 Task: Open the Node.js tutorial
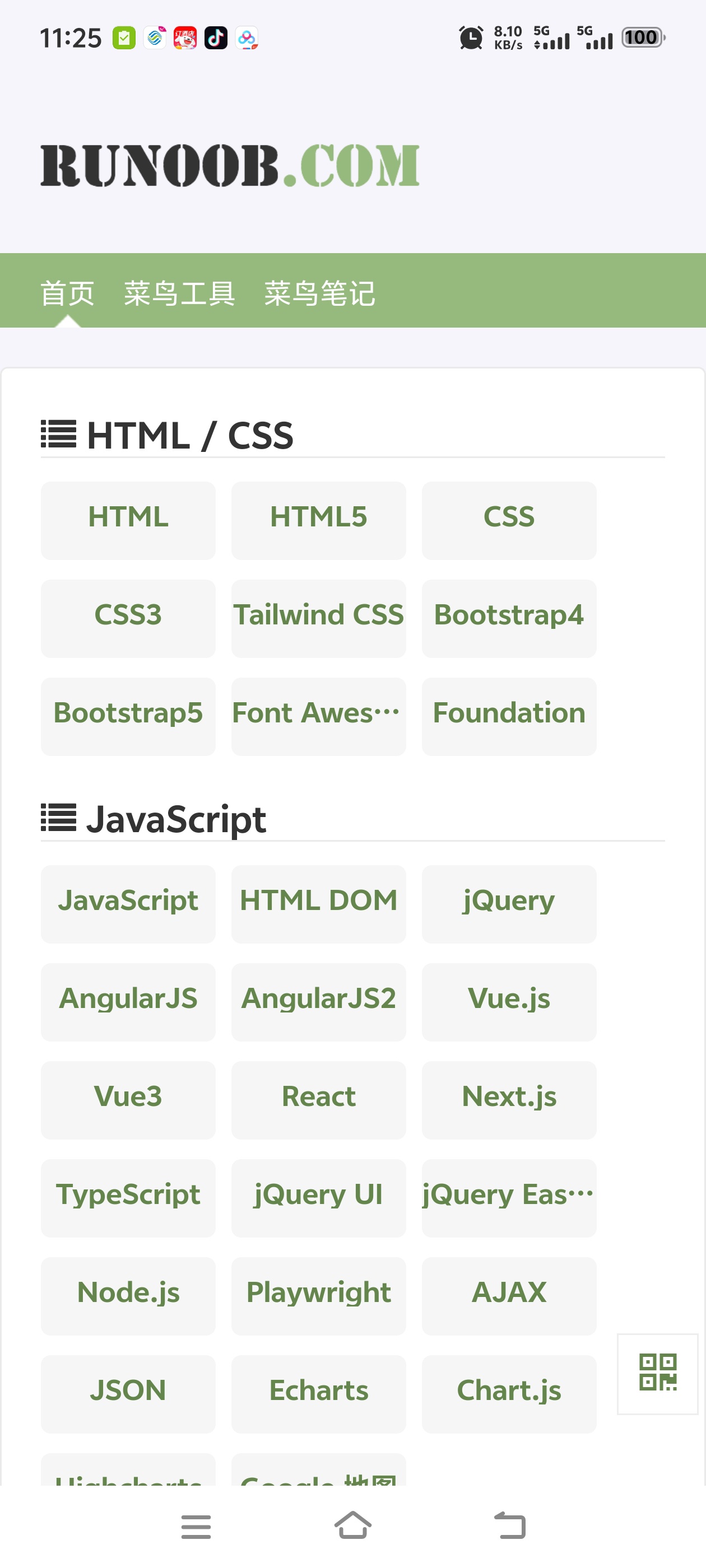(x=128, y=1296)
